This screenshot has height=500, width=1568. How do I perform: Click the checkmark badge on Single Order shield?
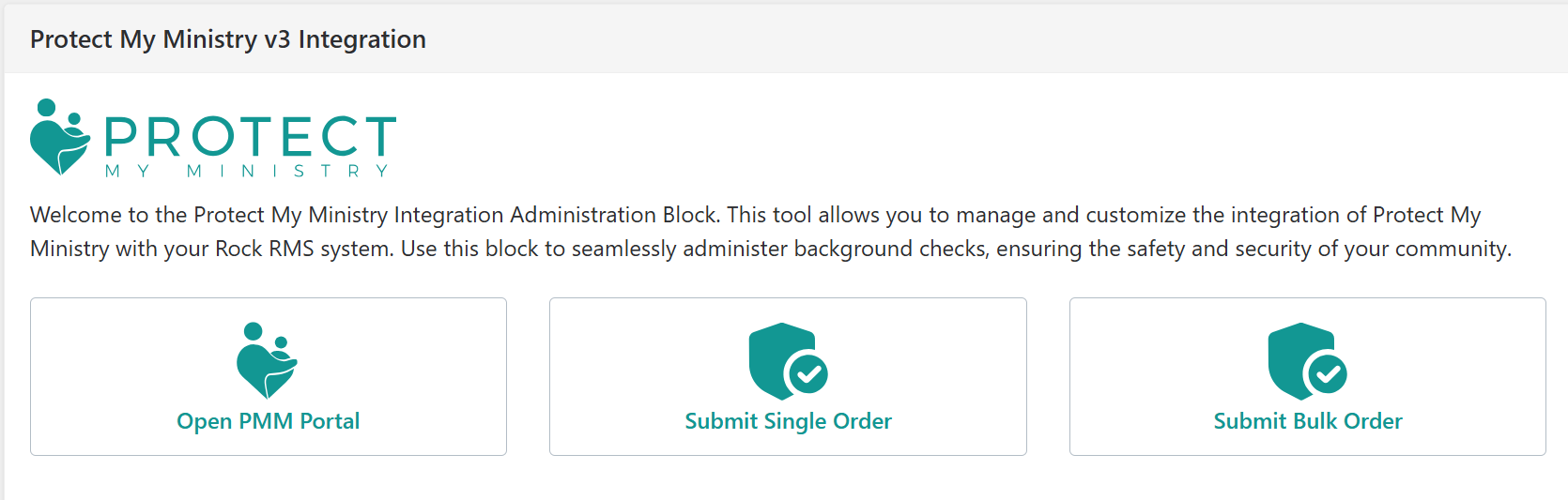(807, 375)
